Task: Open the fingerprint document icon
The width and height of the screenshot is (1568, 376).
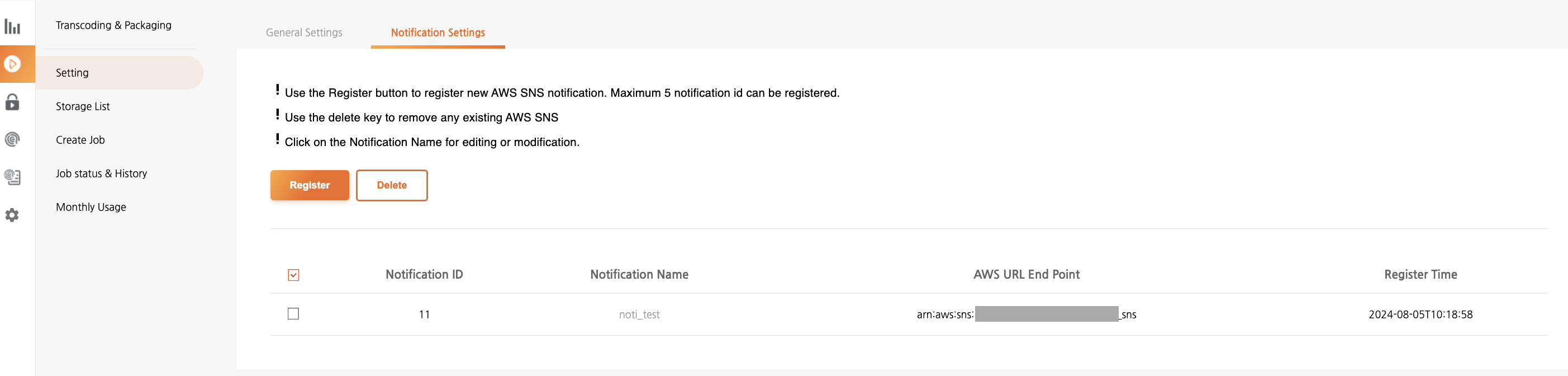Action: coord(12,177)
